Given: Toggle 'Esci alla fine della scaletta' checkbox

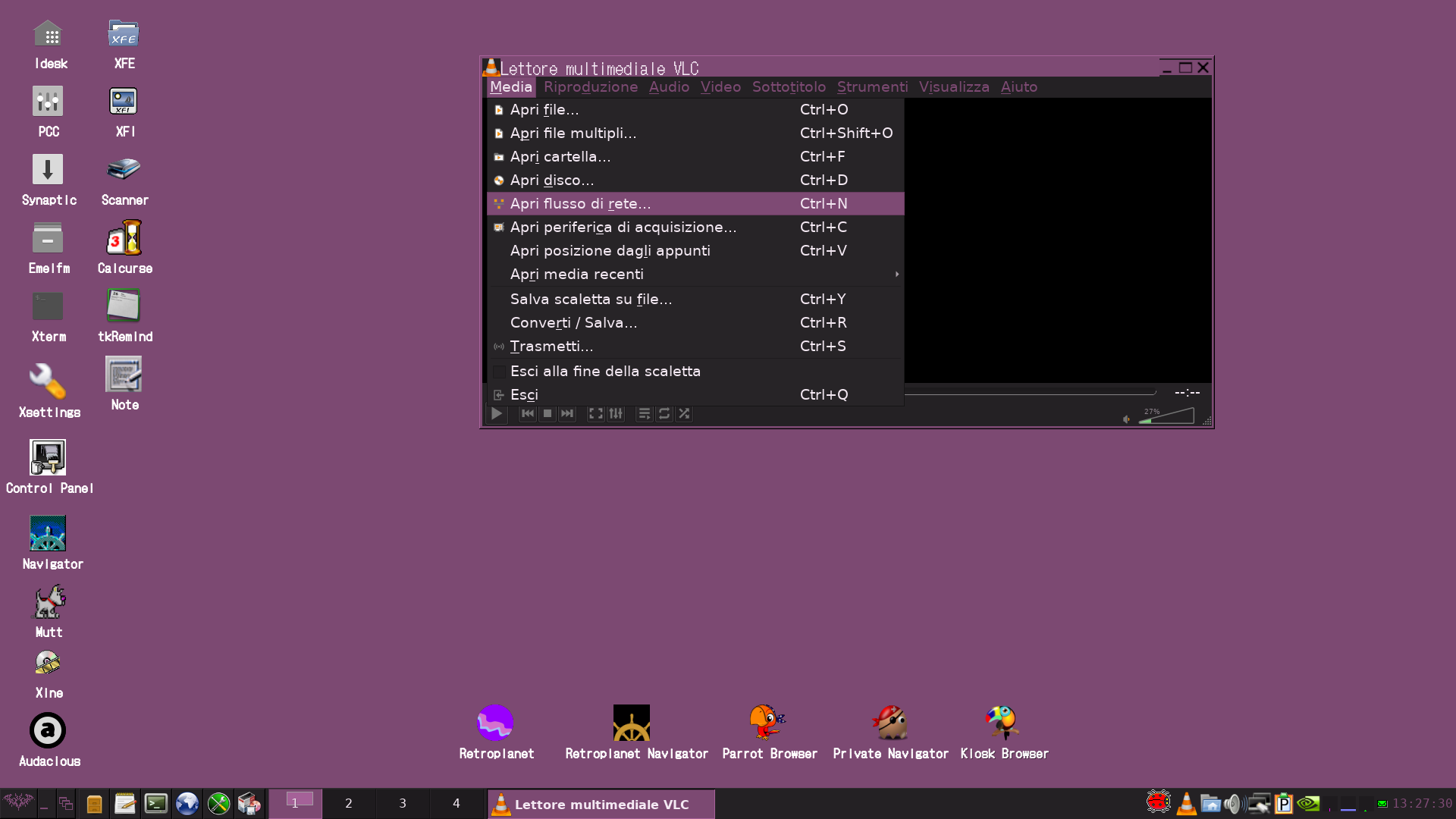Looking at the screenshot, I should pyautogui.click(x=500, y=372).
